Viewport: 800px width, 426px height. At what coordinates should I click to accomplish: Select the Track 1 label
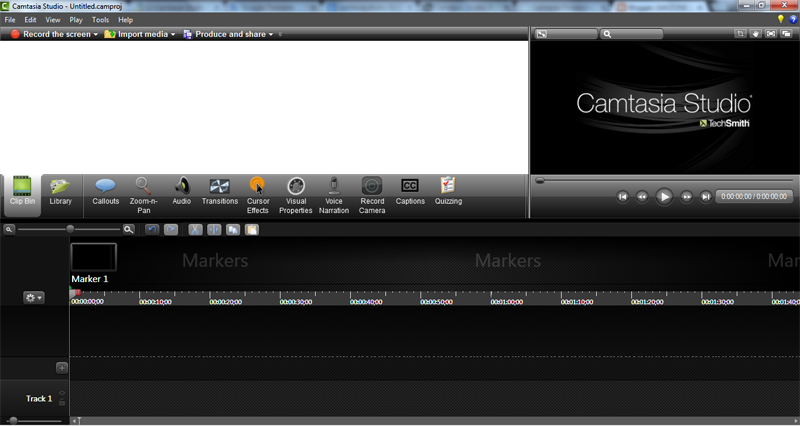(x=39, y=398)
